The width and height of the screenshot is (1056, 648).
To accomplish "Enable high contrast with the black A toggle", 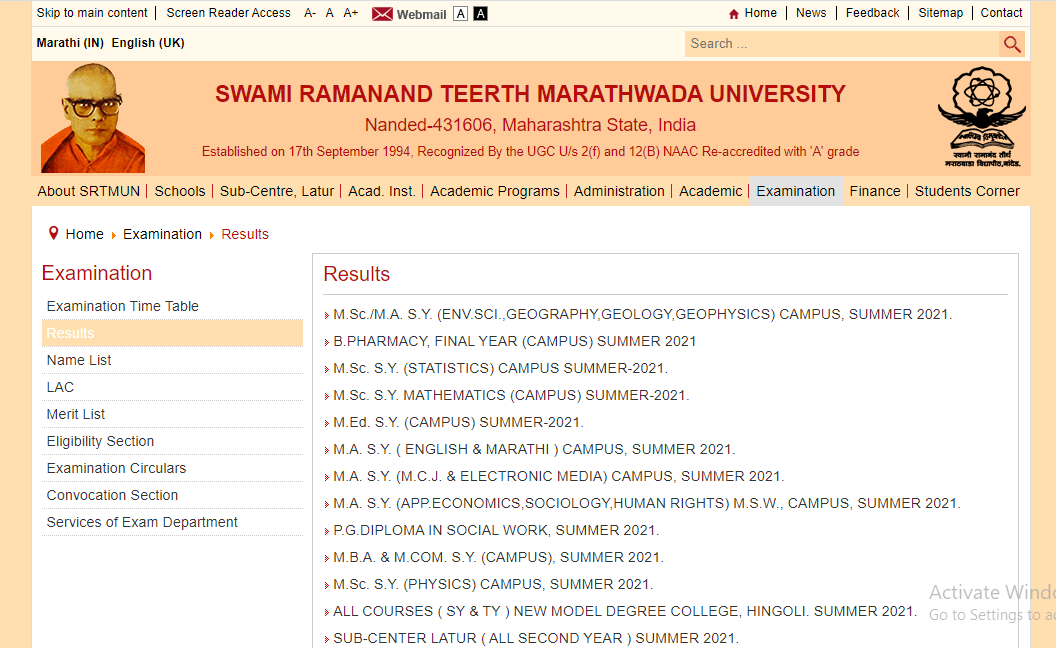I will [x=478, y=13].
